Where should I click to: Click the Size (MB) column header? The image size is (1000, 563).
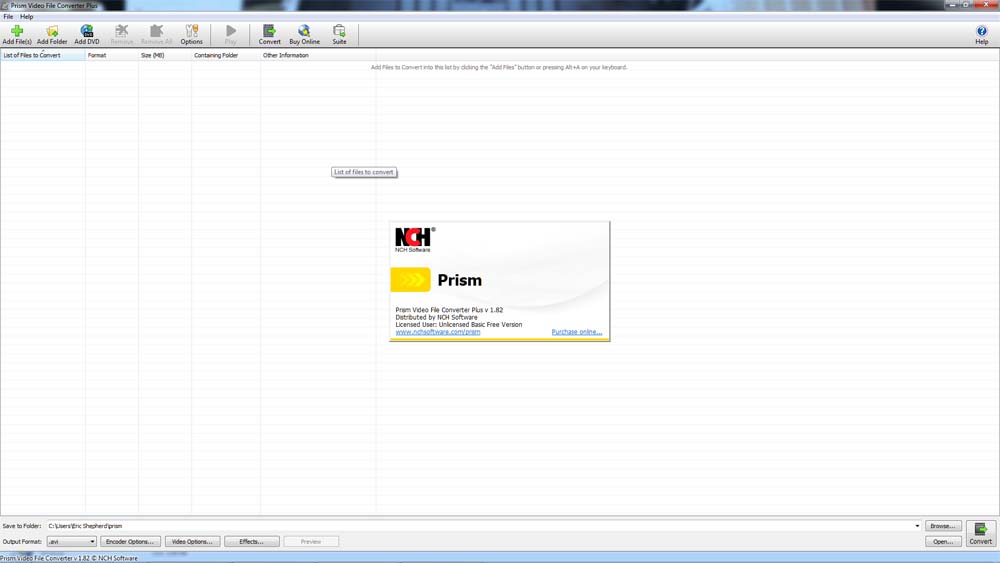pyautogui.click(x=165, y=55)
